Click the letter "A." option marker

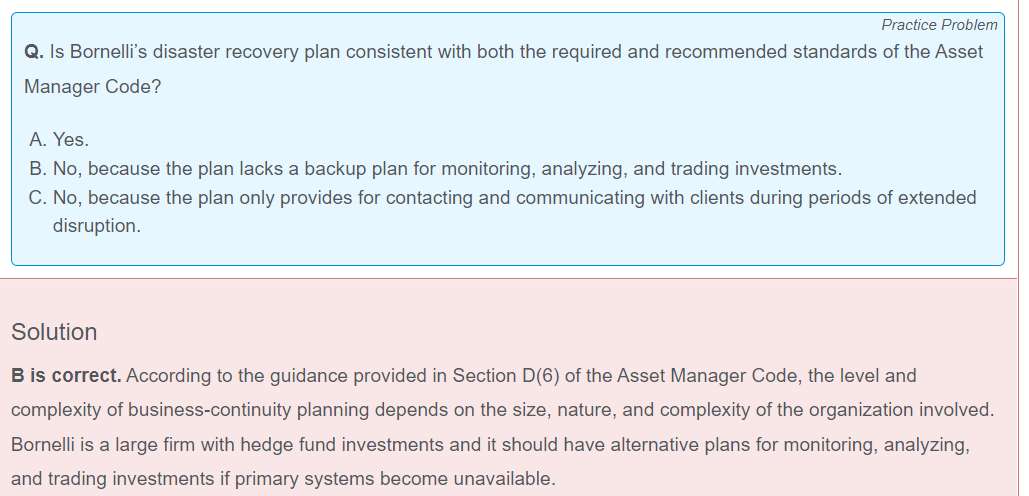[39, 140]
